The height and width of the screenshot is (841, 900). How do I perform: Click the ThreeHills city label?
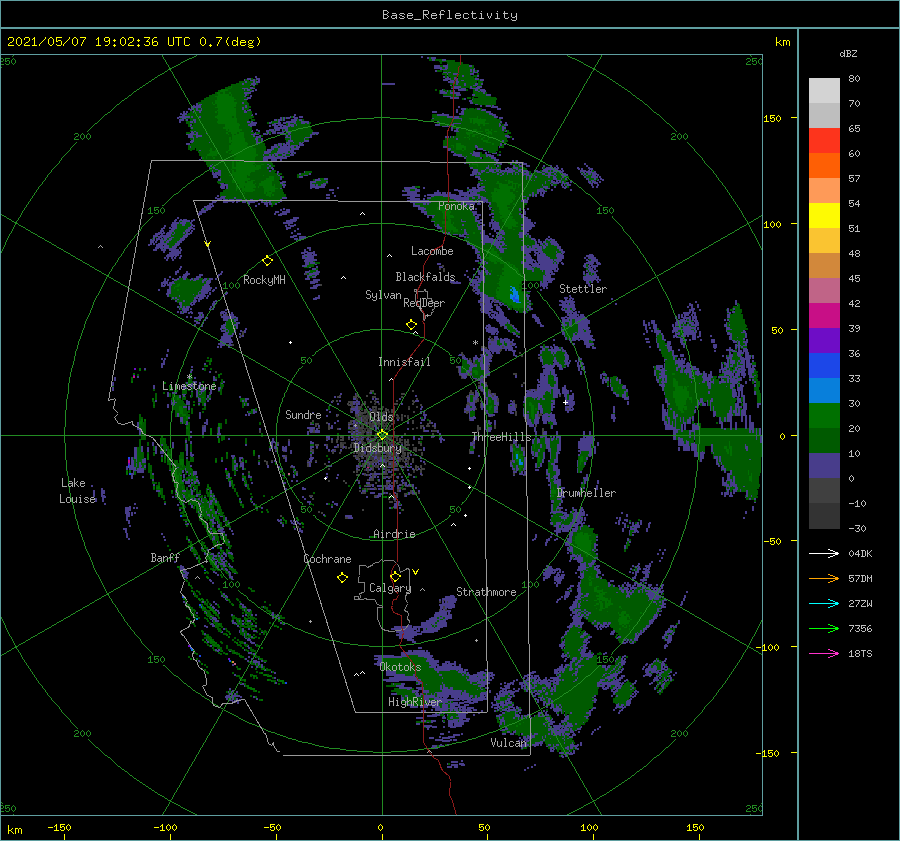(502, 437)
